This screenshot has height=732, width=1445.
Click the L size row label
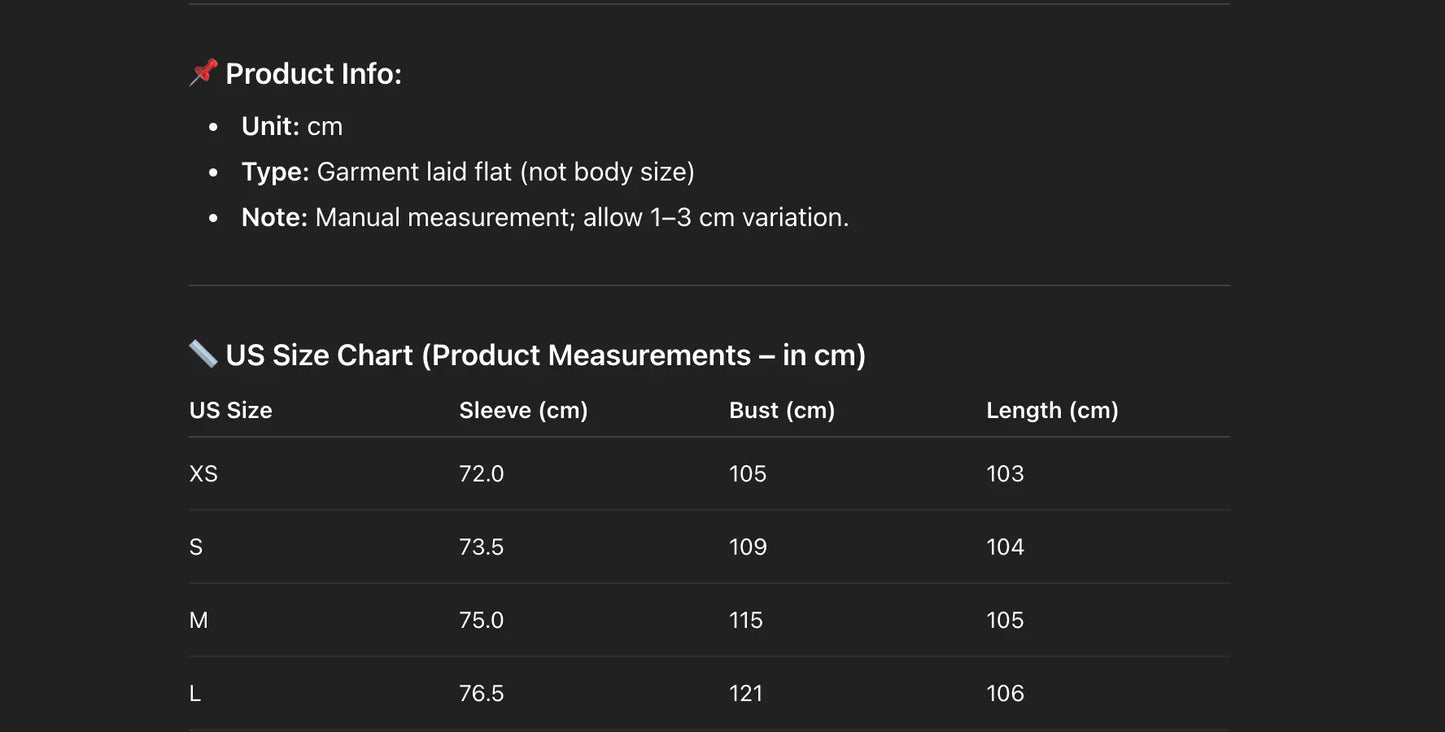pos(195,693)
